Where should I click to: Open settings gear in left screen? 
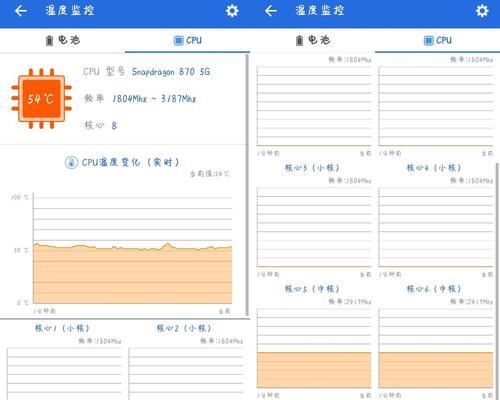tap(232, 11)
